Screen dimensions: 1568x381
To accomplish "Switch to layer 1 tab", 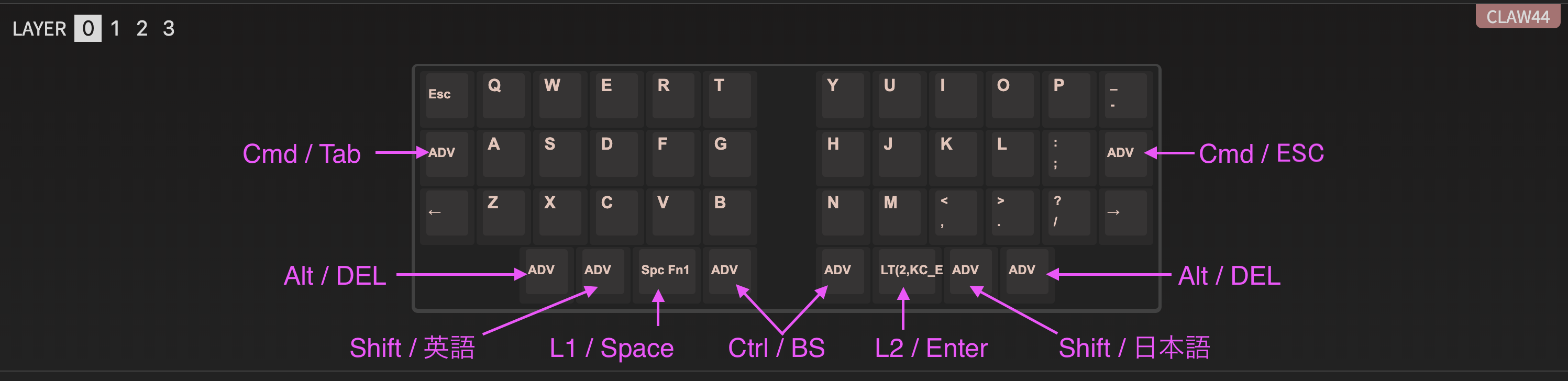I will [x=115, y=29].
